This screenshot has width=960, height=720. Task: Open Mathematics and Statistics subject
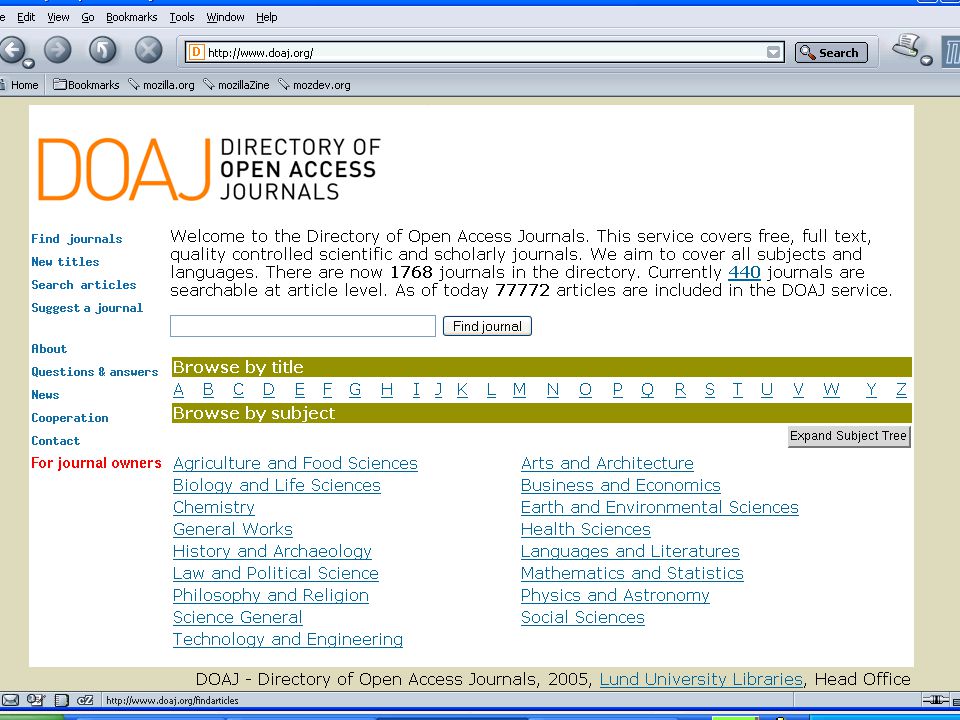pyautogui.click(x=632, y=574)
